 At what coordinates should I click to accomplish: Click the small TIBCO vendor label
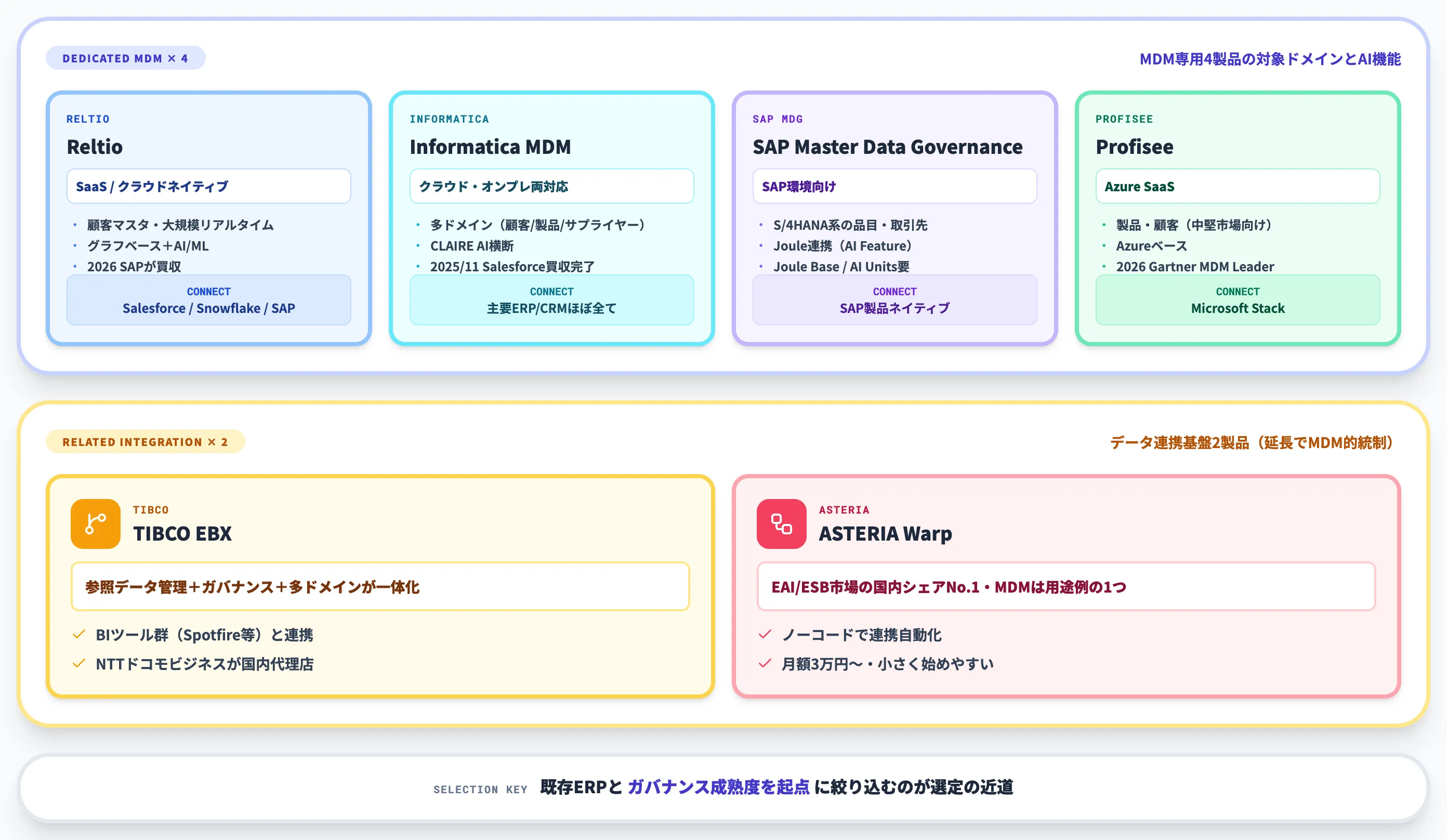pos(151,510)
